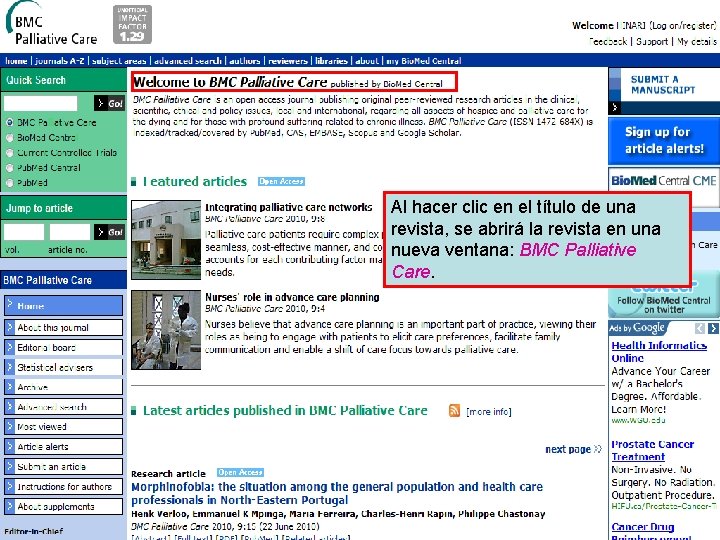
Task: Open Instructions for authors in sidebar
Action: tap(63, 486)
